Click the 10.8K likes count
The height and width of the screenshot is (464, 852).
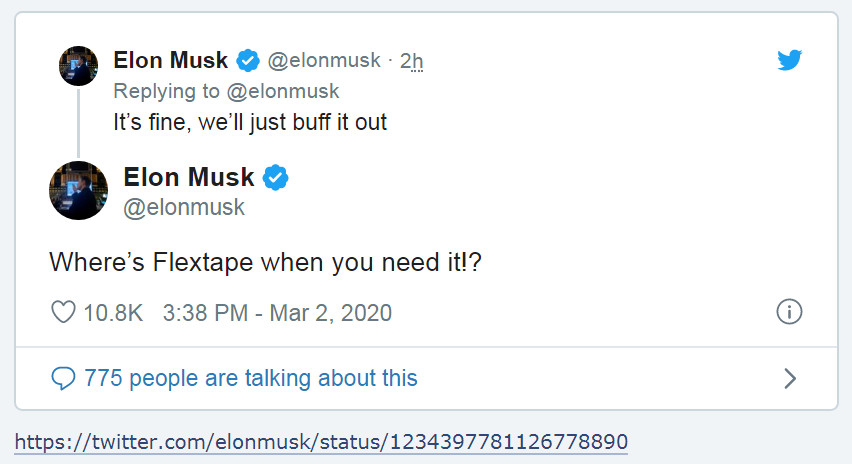[113, 313]
